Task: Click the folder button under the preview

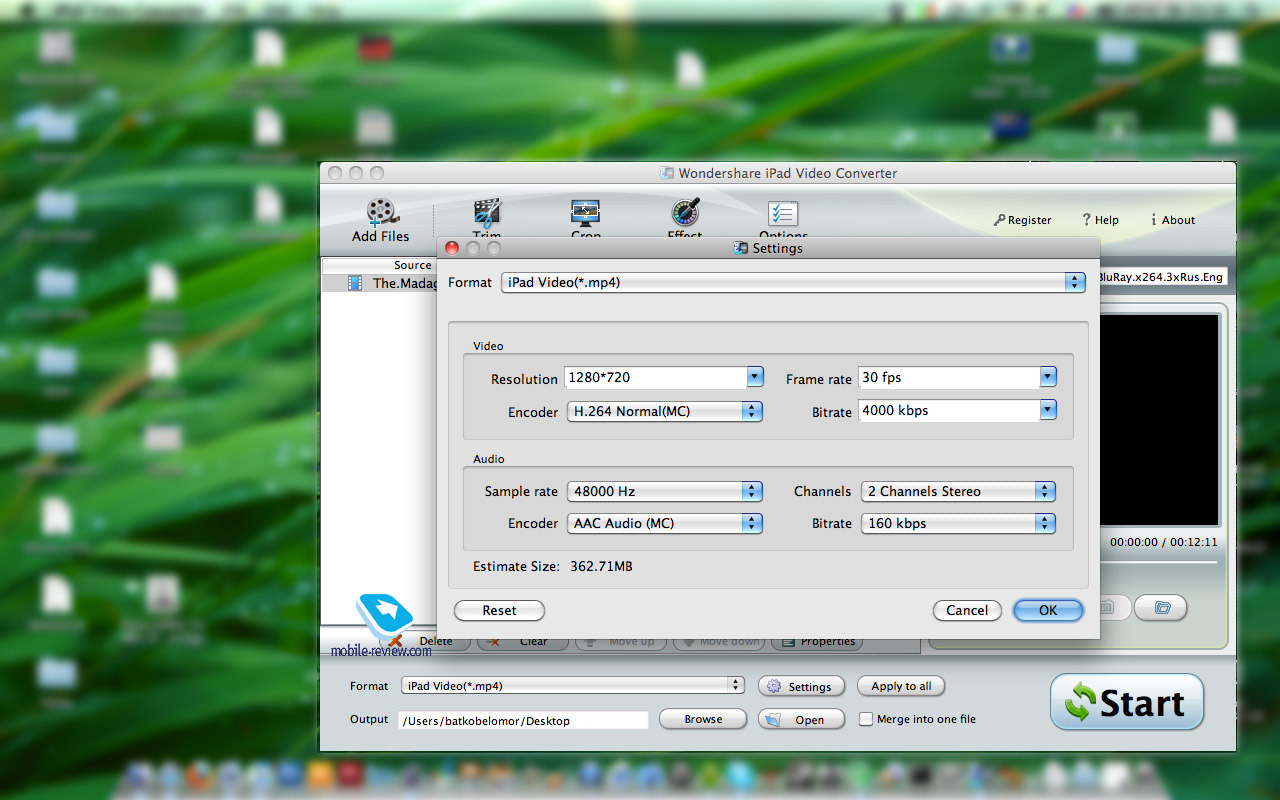Action: point(1162,607)
